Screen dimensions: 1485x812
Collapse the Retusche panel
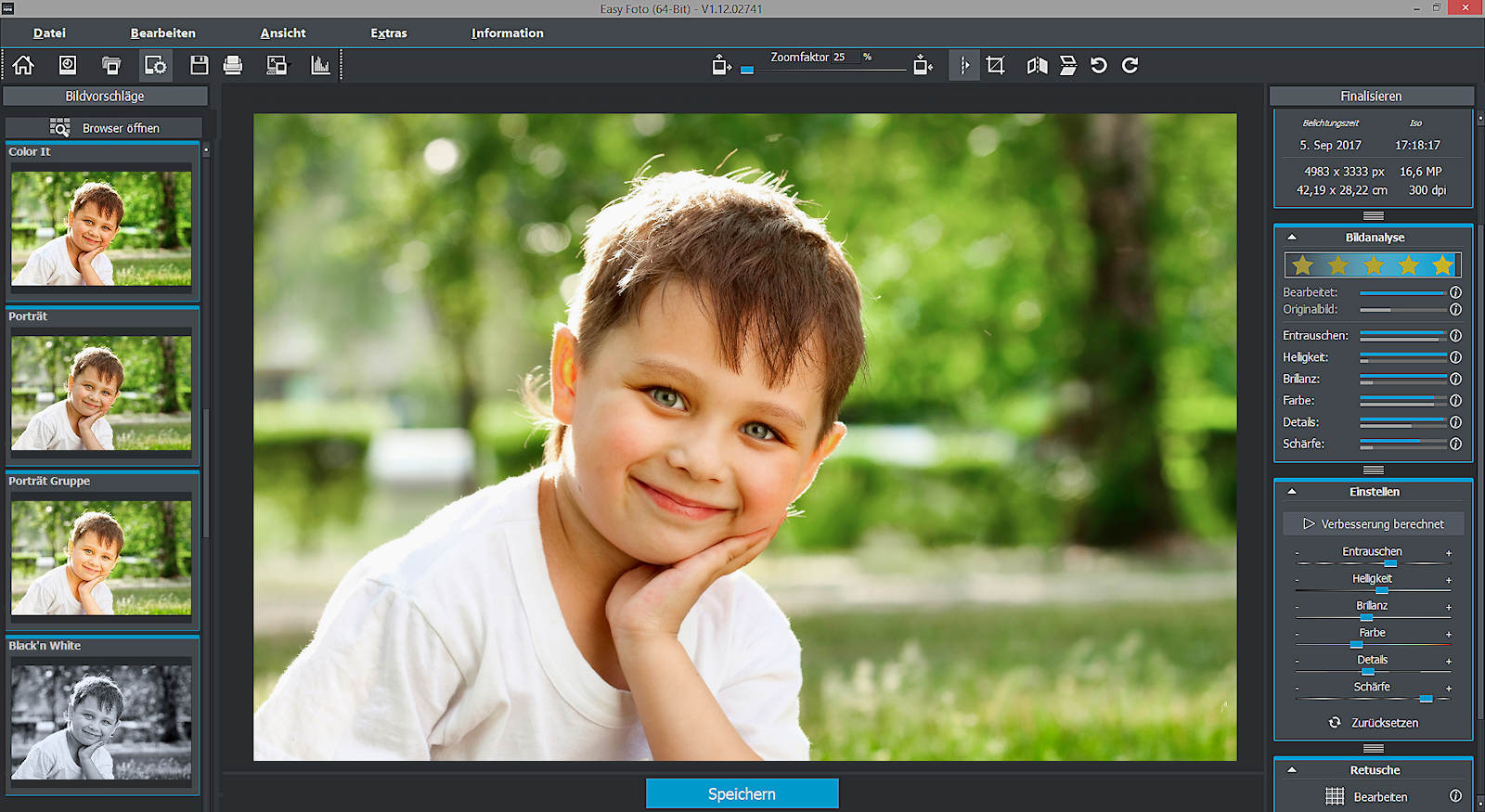tap(1291, 770)
